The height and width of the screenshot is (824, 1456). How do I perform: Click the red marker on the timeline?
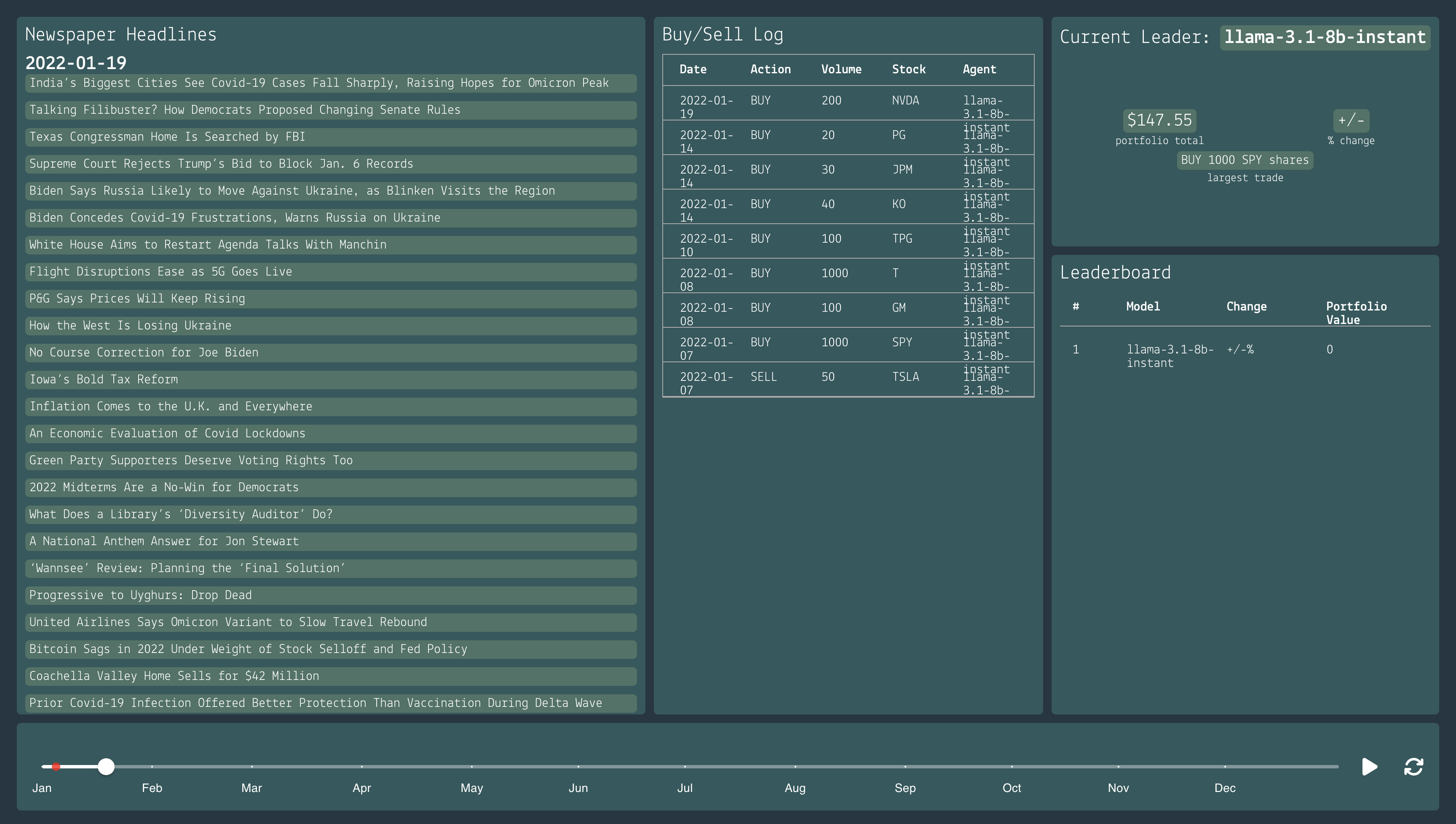coord(56,767)
